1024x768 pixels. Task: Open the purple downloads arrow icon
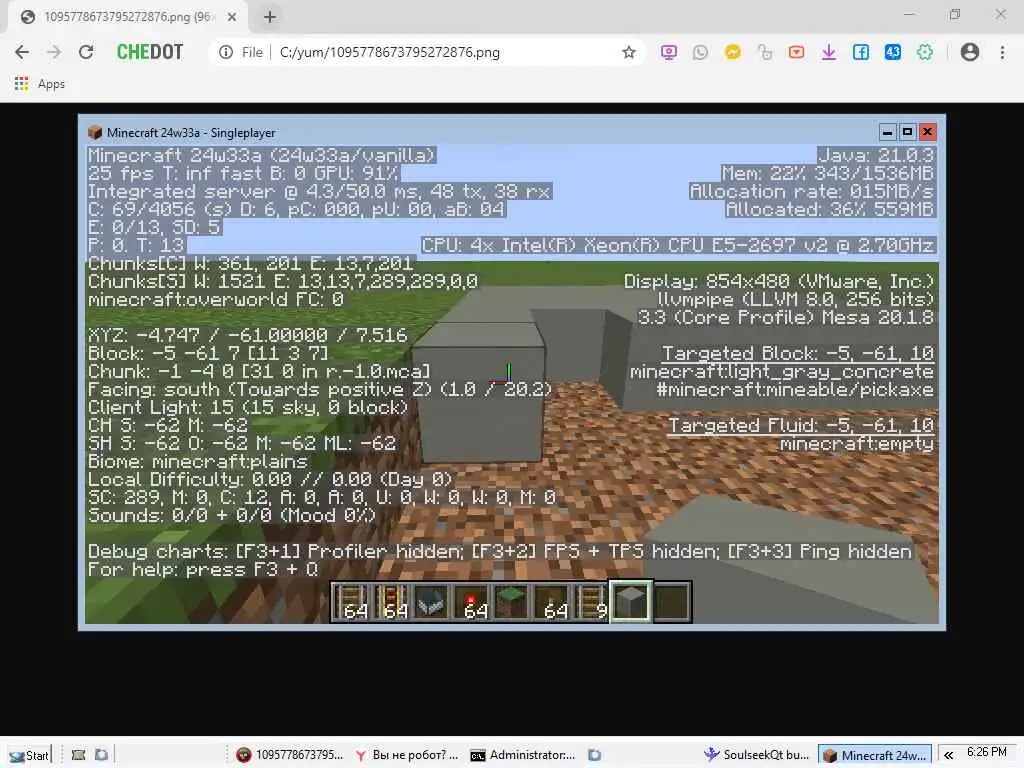(828, 52)
